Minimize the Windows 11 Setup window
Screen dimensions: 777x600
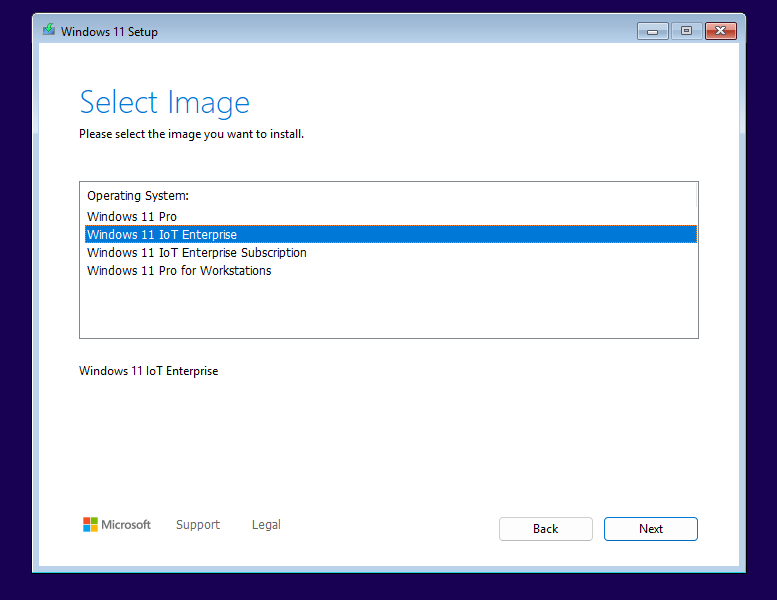point(653,31)
